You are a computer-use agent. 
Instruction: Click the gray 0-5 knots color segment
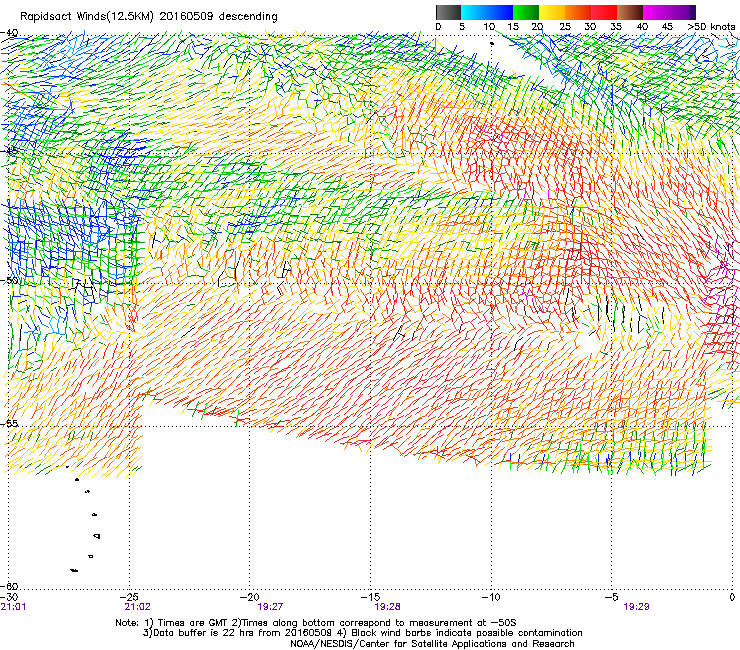pos(448,12)
